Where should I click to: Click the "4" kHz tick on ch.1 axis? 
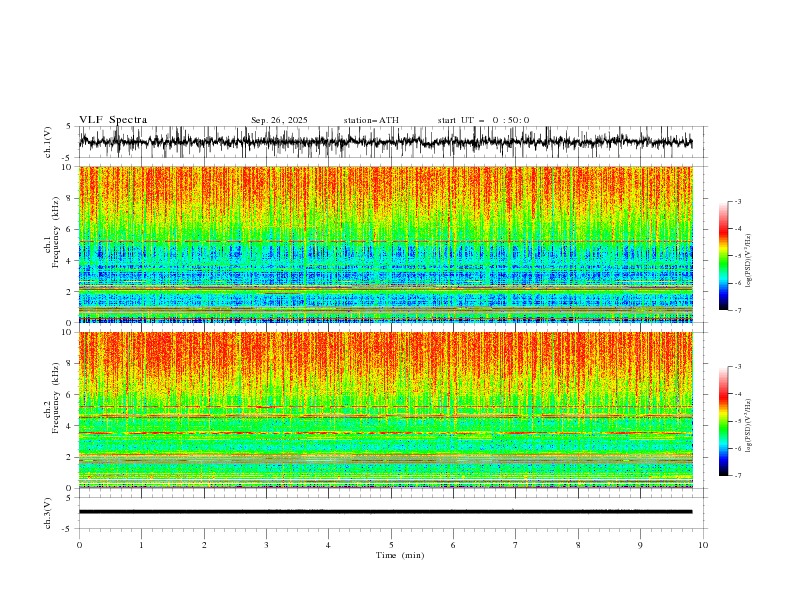[x=70, y=261]
